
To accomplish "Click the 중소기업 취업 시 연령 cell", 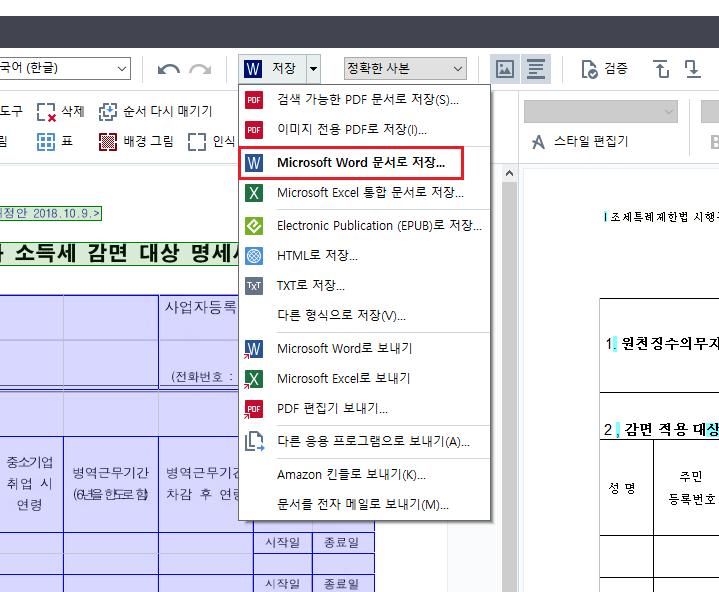I will [x=31, y=484].
